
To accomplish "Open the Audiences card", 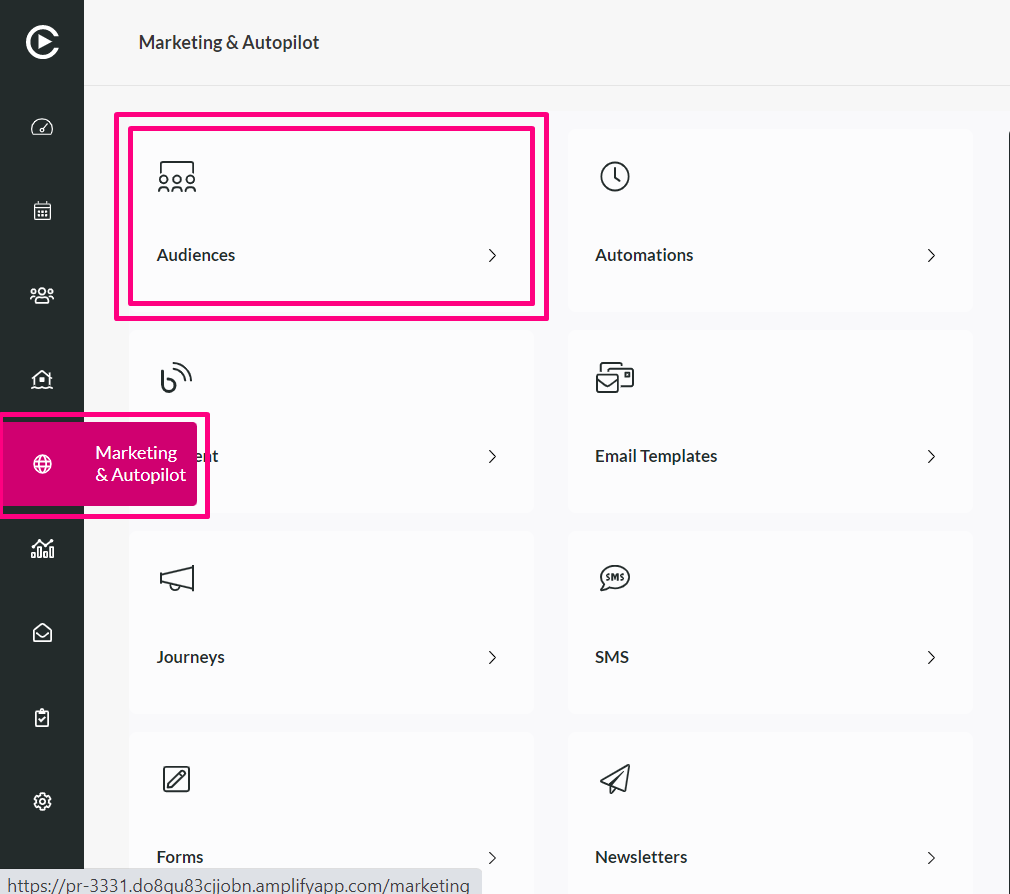I will click(x=331, y=216).
